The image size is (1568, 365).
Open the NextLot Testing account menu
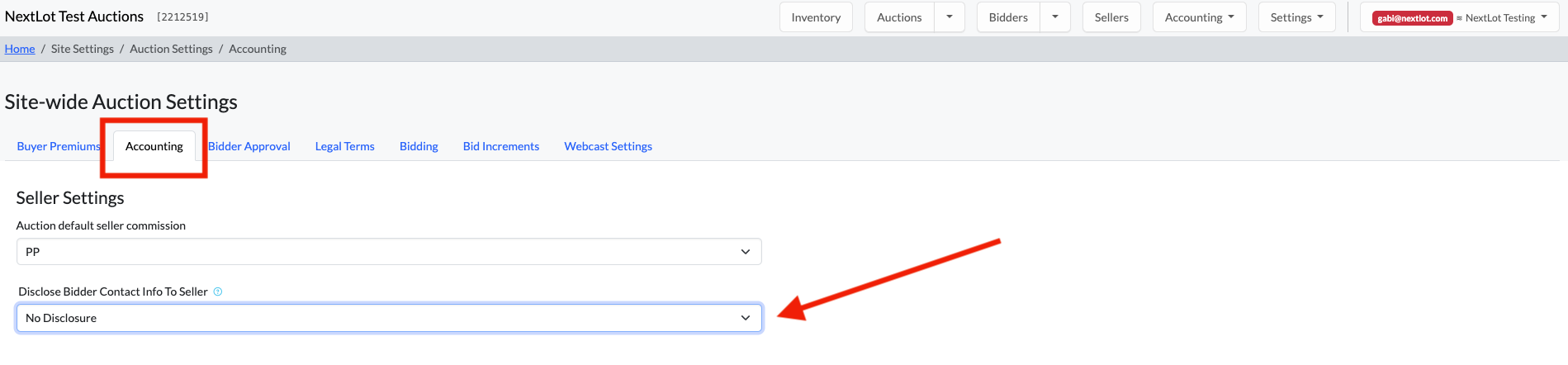1459,17
